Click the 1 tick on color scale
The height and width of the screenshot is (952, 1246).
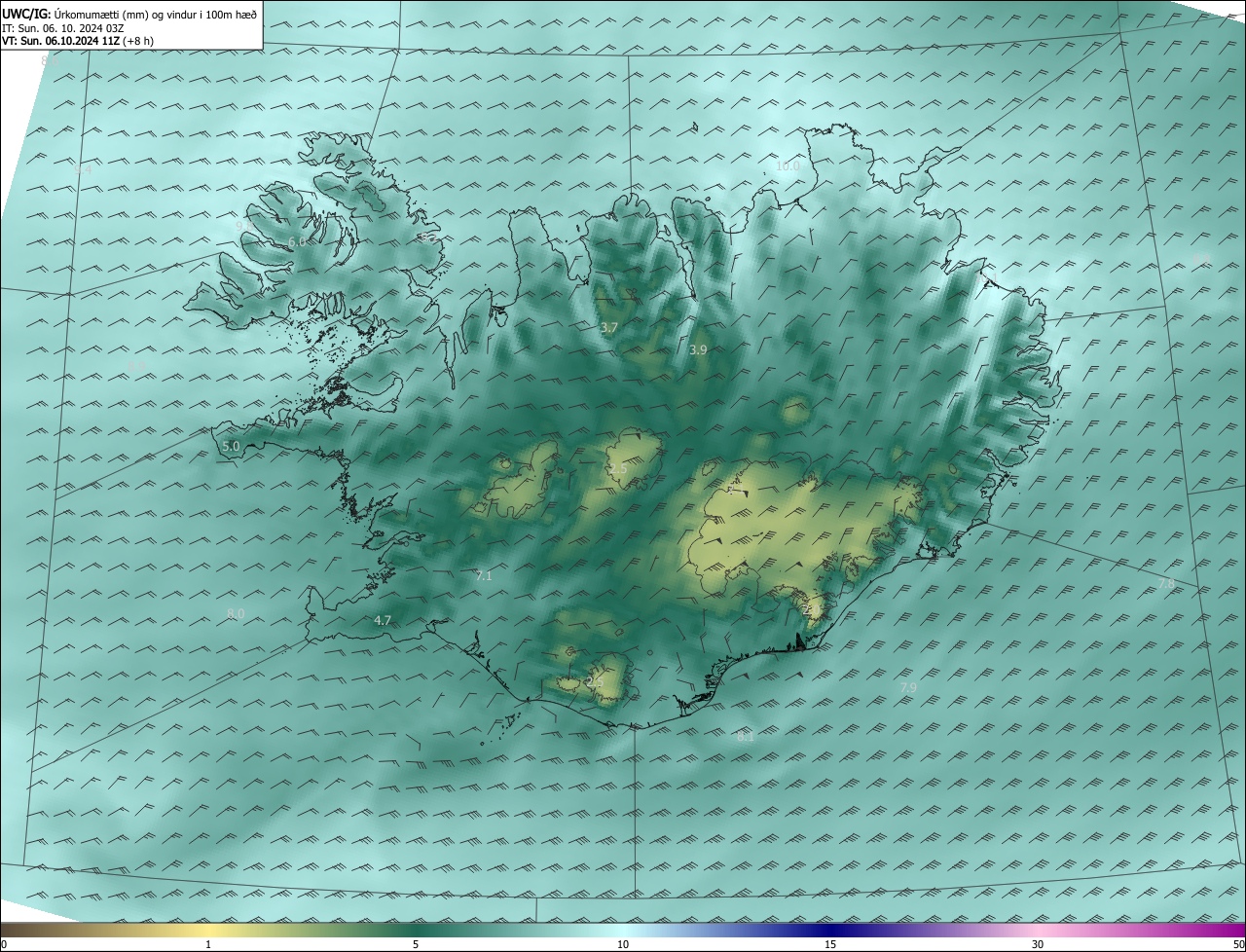click(208, 944)
